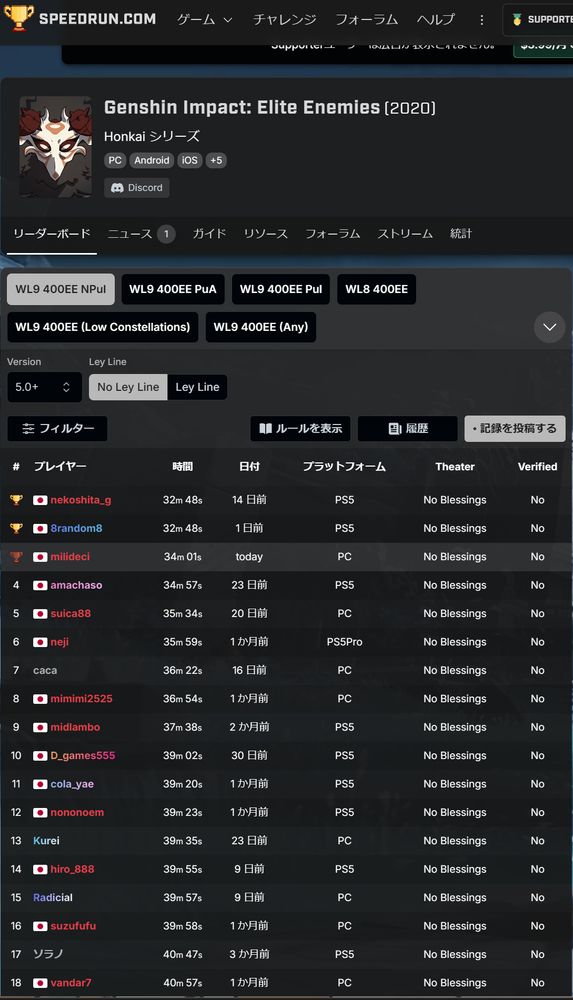Click the gold trophy for nekoshita_g
This screenshot has width=573, height=1000.
[16, 500]
